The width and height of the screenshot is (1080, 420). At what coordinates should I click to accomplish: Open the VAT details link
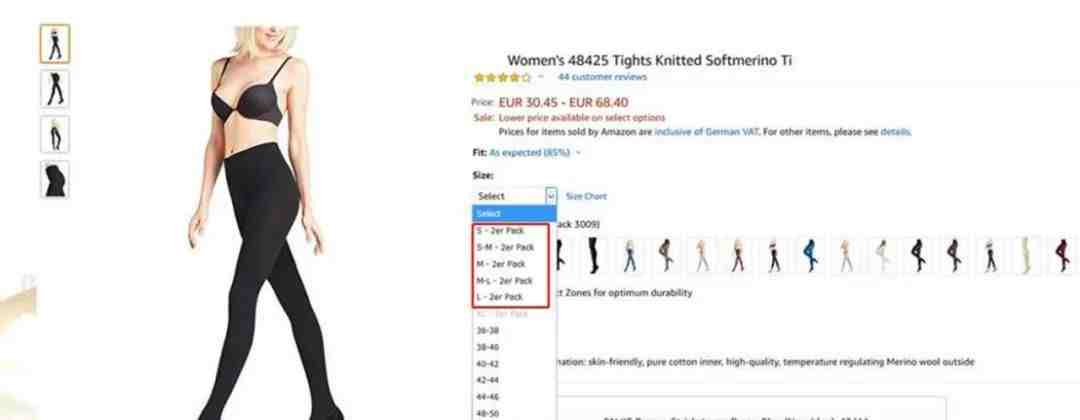point(895,132)
